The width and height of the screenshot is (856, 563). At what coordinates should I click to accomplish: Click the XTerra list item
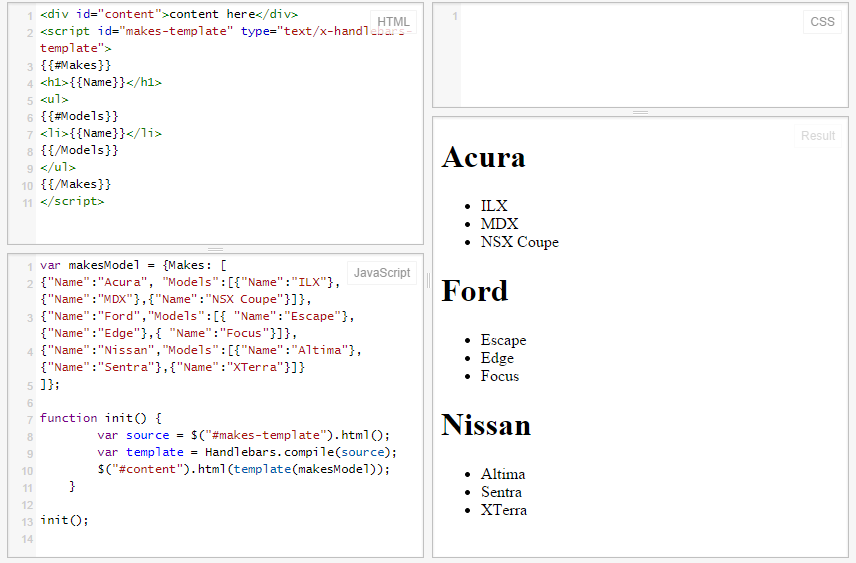coord(503,510)
